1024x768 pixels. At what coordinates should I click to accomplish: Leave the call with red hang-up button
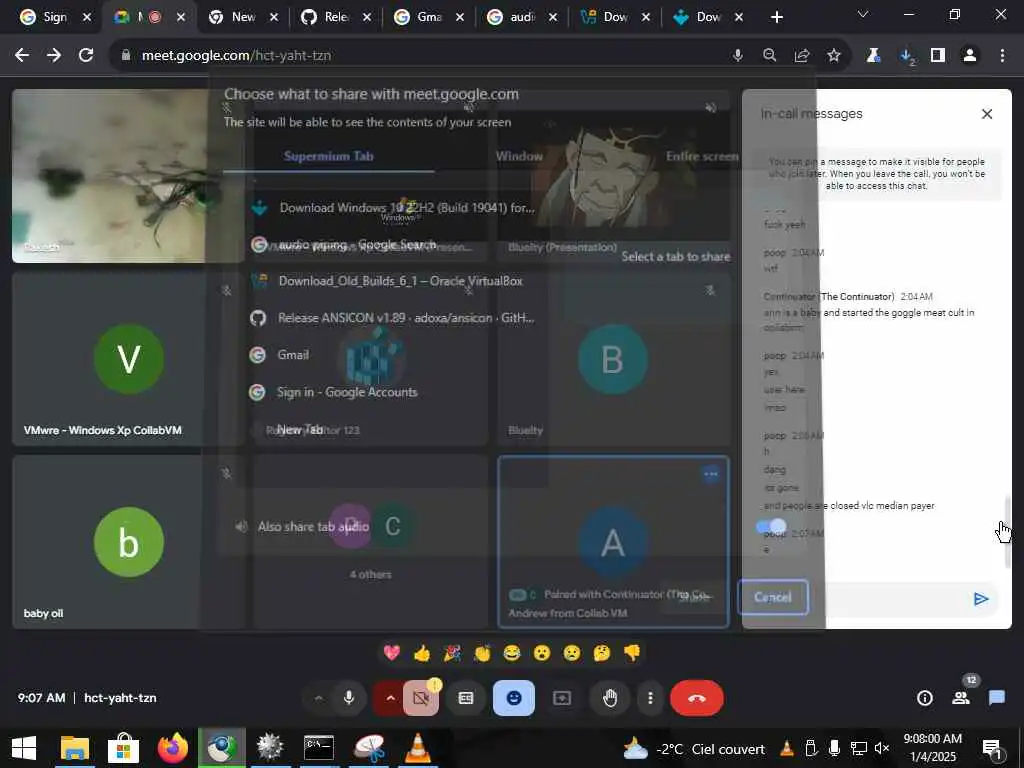(x=697, y=698)
